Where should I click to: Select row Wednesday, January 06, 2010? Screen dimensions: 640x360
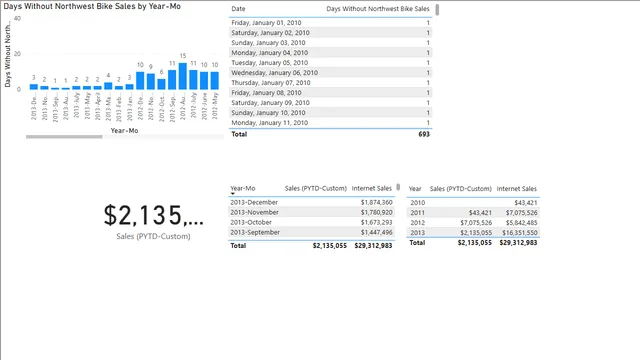(330, 73)
